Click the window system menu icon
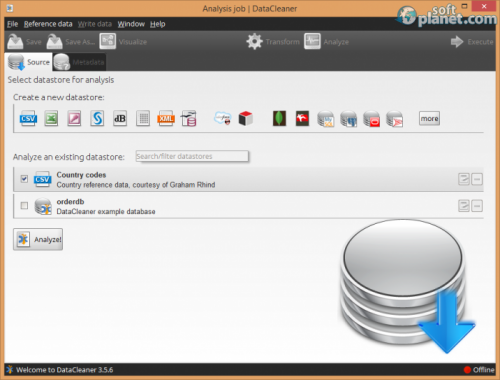This screenshot has width=500, height=380. tap(10, 8)
